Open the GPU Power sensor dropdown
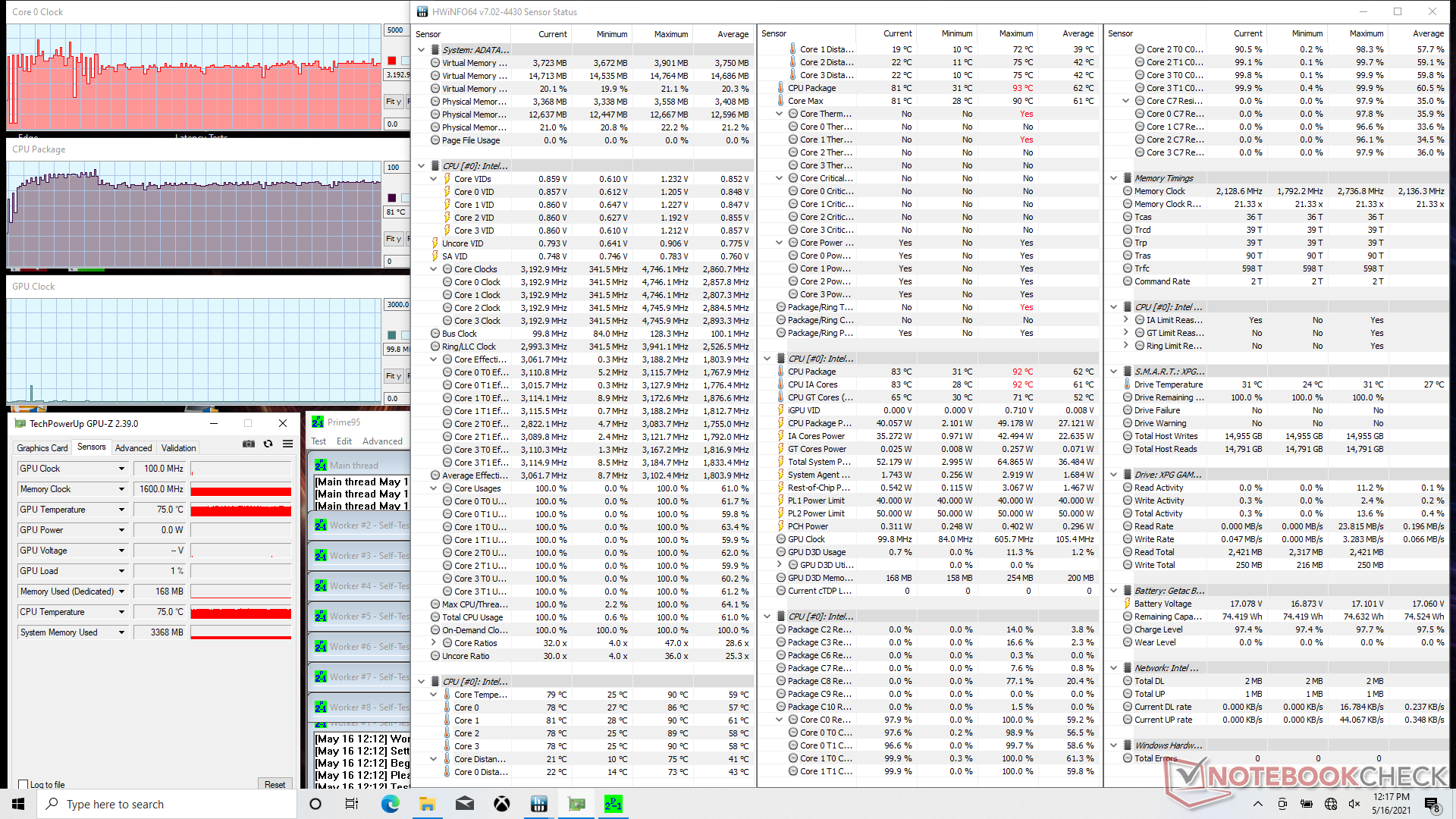 [121, 530]
